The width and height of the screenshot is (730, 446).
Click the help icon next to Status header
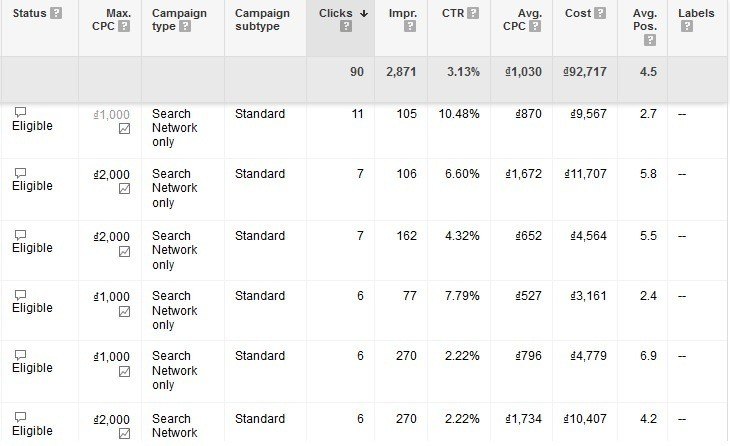click(56, 13)
